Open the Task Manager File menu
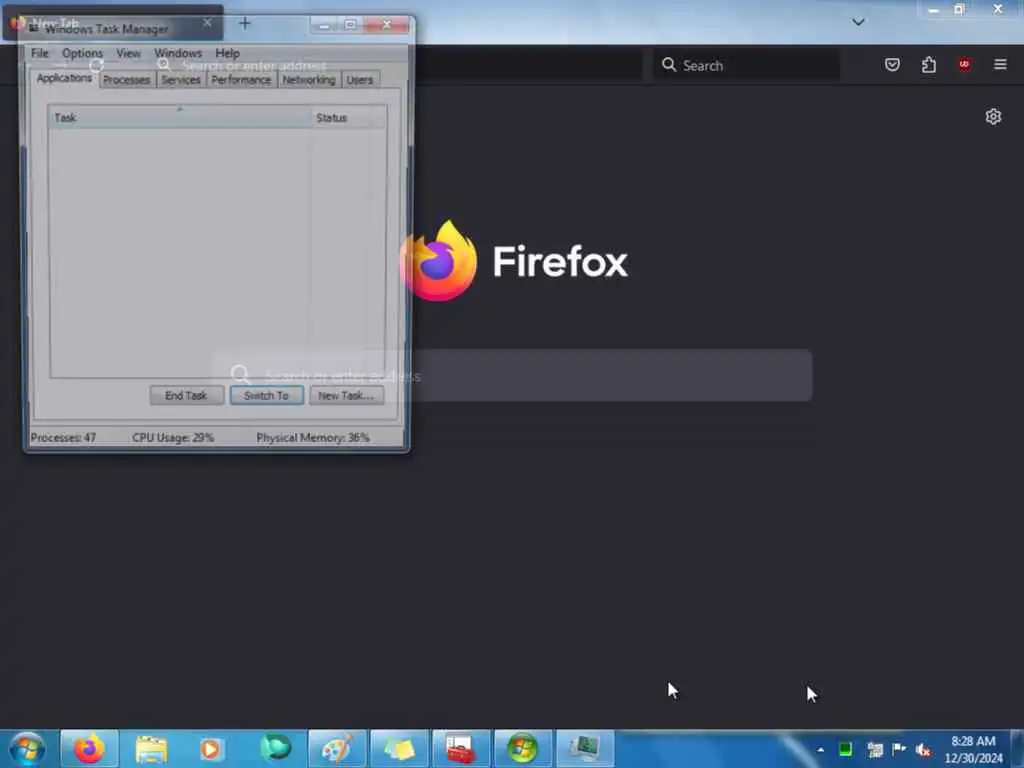The image size is (1024, 768). tap(40, 54)
